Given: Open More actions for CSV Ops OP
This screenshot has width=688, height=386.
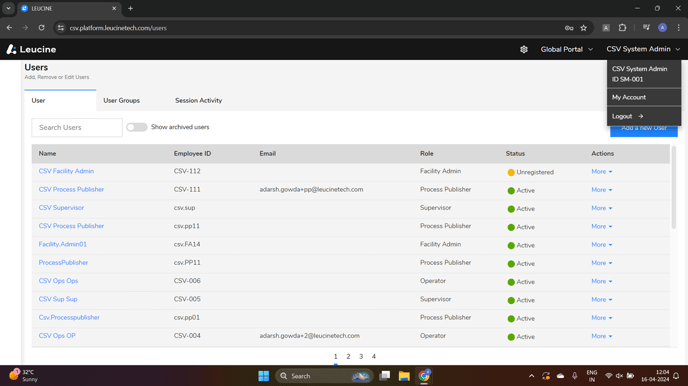Looking at the screenshot, I should [x=602, y=336].
